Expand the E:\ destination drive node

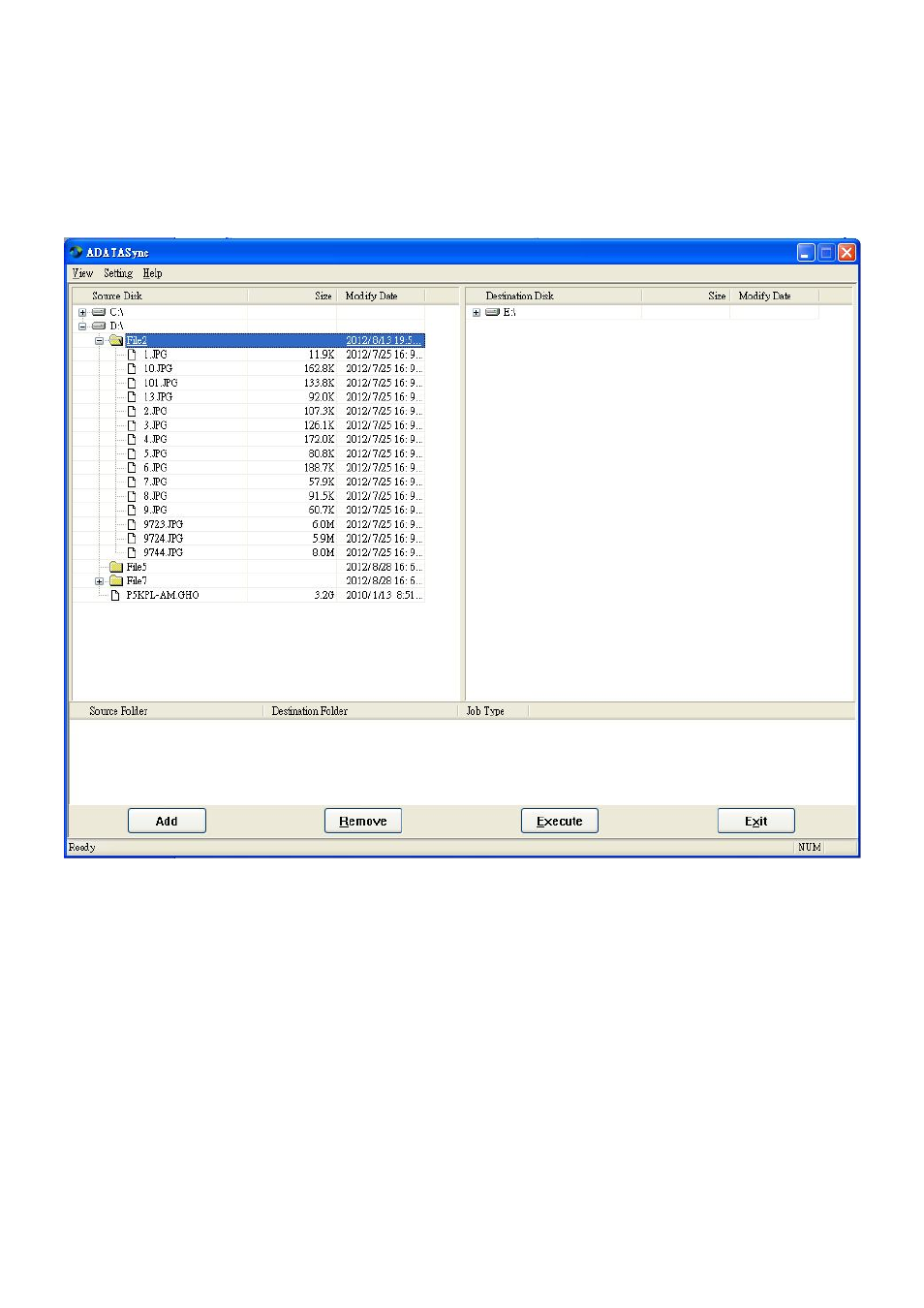pos(477,313)
